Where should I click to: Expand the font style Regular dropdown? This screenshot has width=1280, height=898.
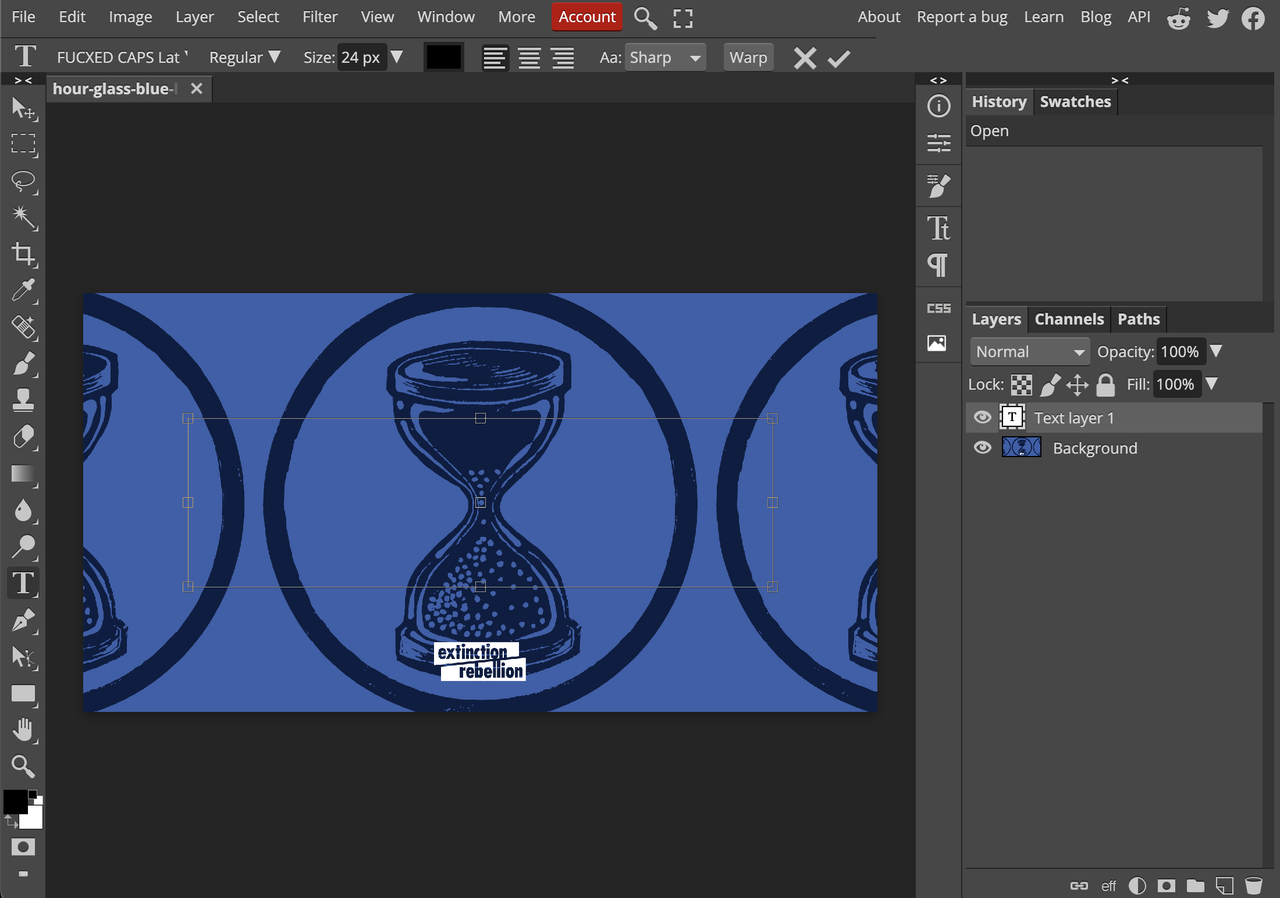[x=245, y=58]
